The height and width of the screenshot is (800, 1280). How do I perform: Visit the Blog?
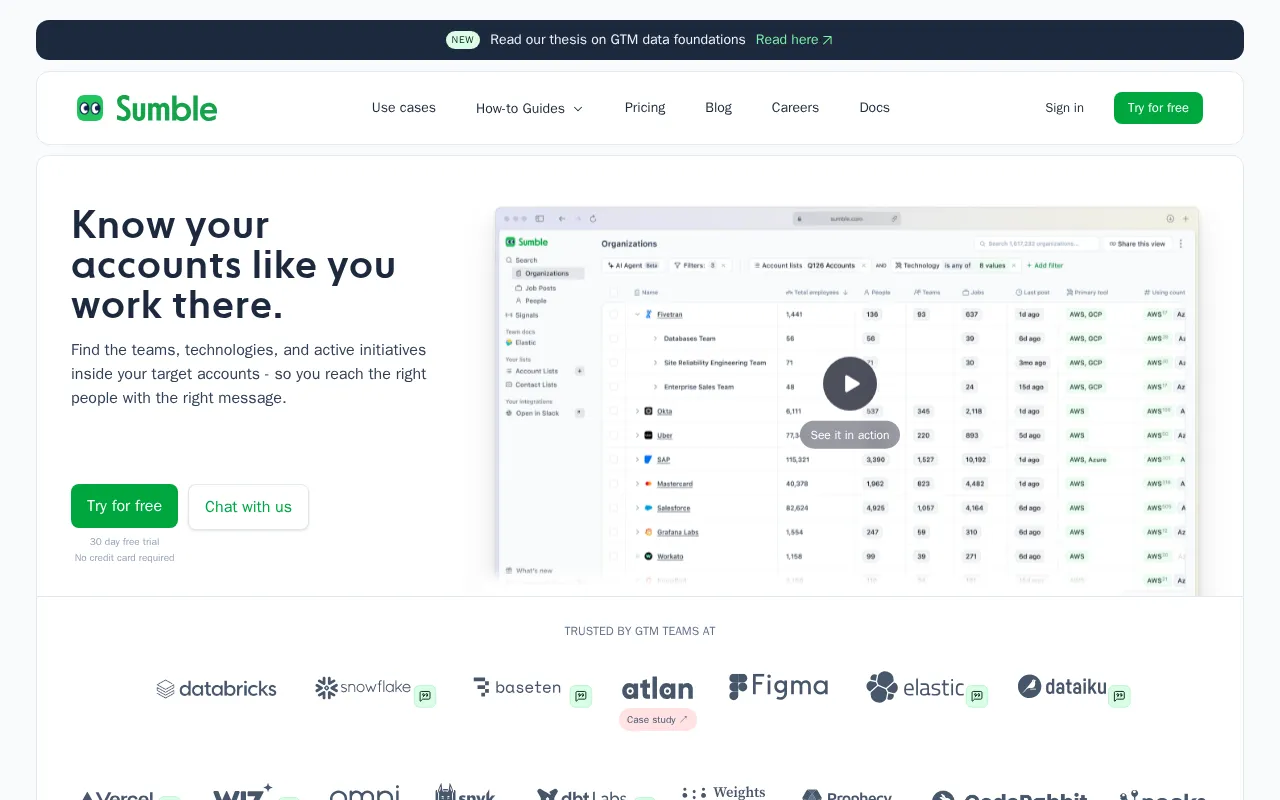tap(718, 108)
